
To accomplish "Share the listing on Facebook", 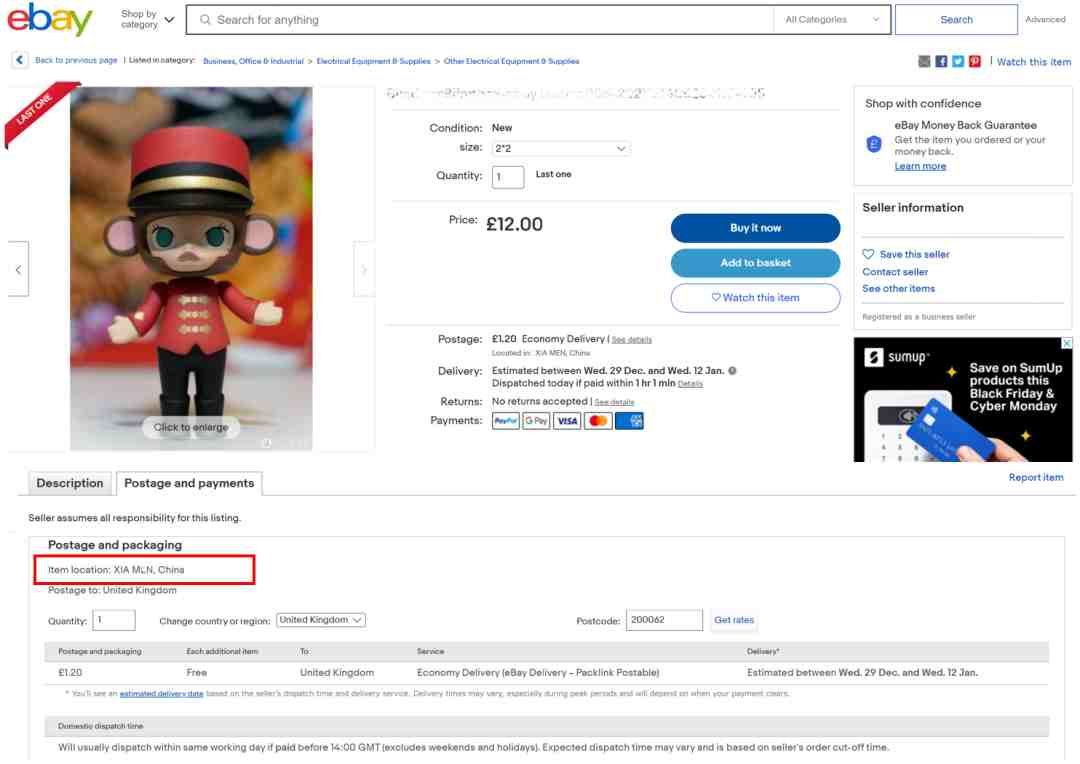I will pyautogui.click(x=941, y=61).
